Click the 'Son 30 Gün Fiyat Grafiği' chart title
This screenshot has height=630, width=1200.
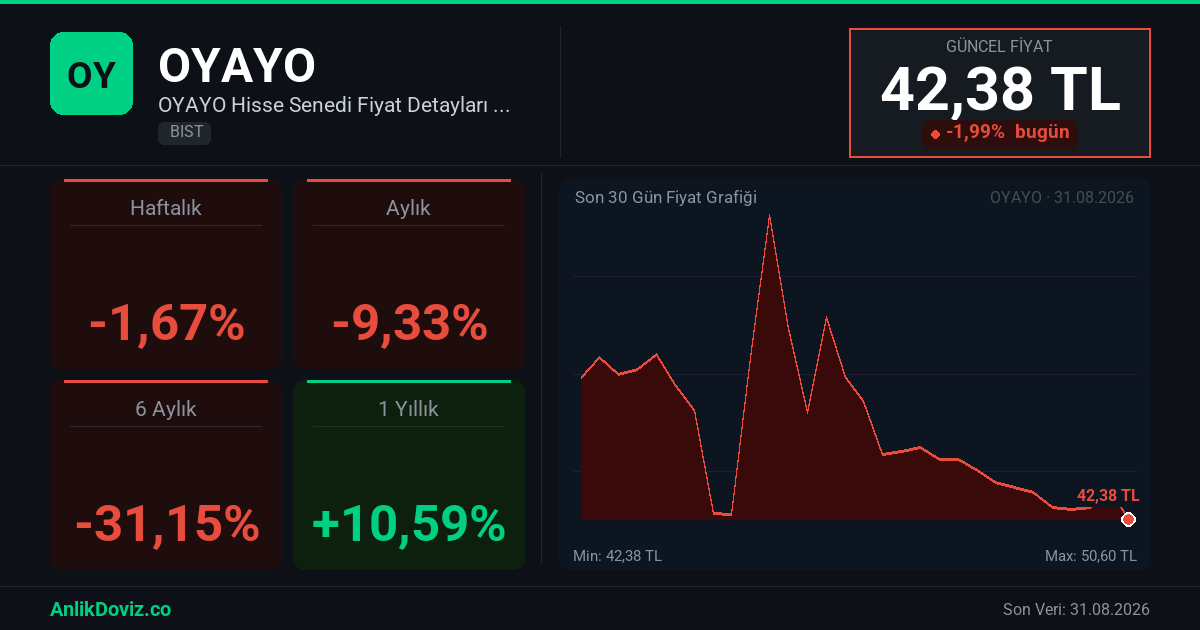(666, 197)
